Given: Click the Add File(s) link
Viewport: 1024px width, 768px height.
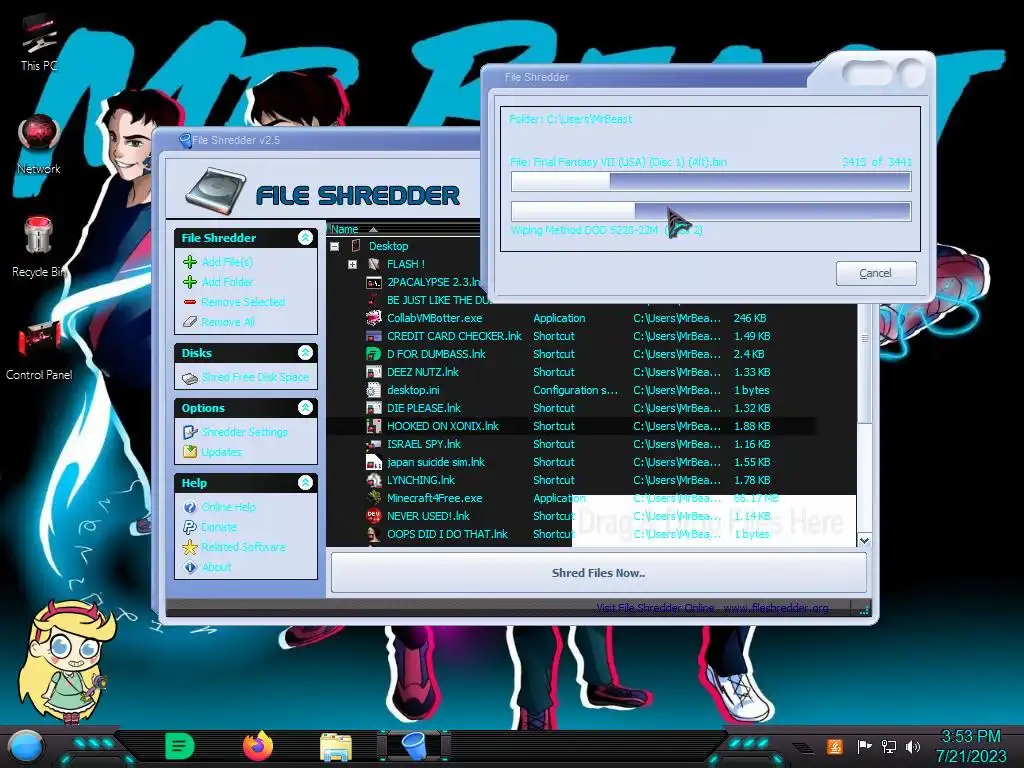Looking at the screenshot, I should click(x=227, y=262).
